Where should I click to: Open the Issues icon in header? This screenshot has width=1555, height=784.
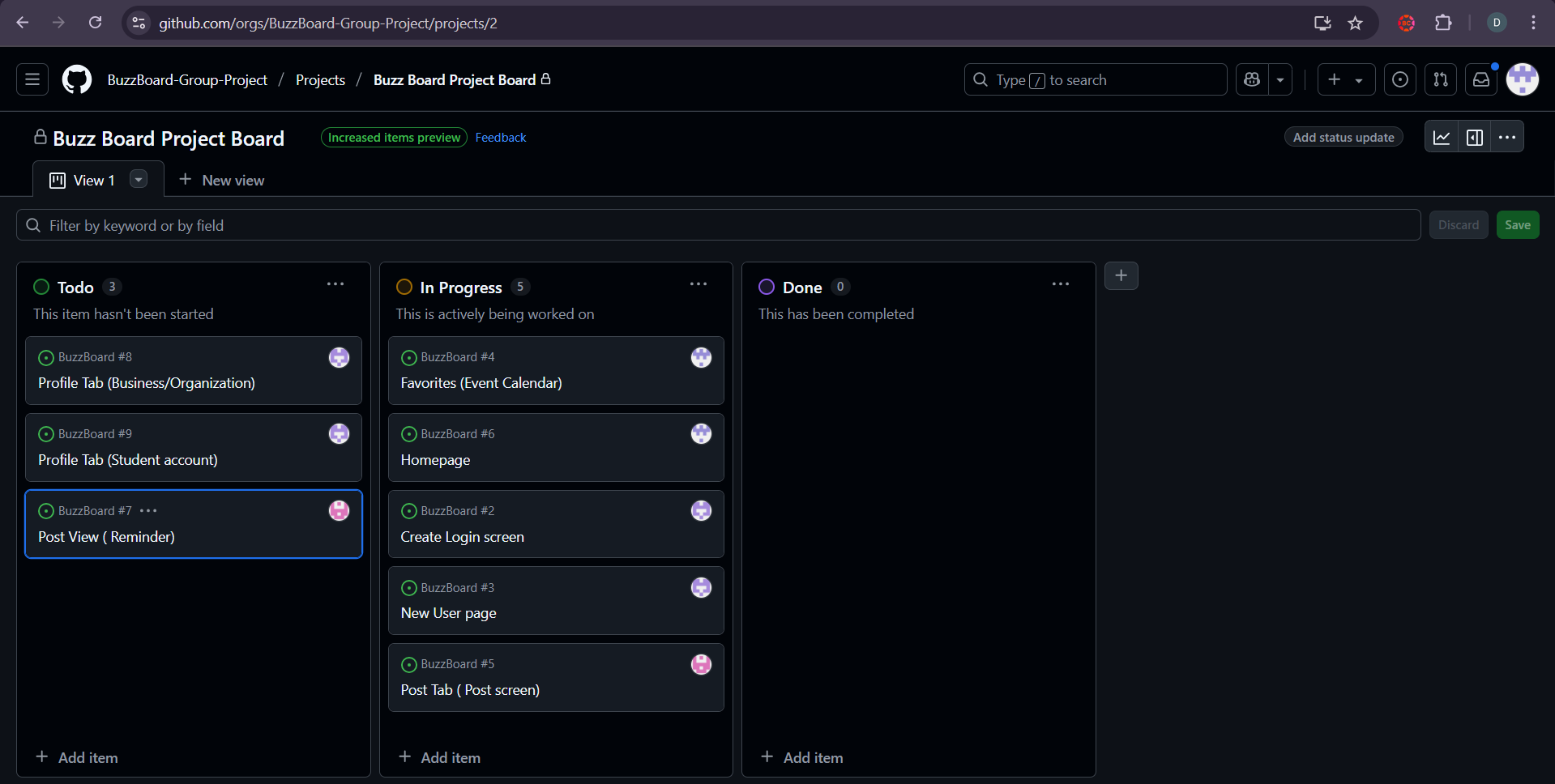tap(1400, 79)
